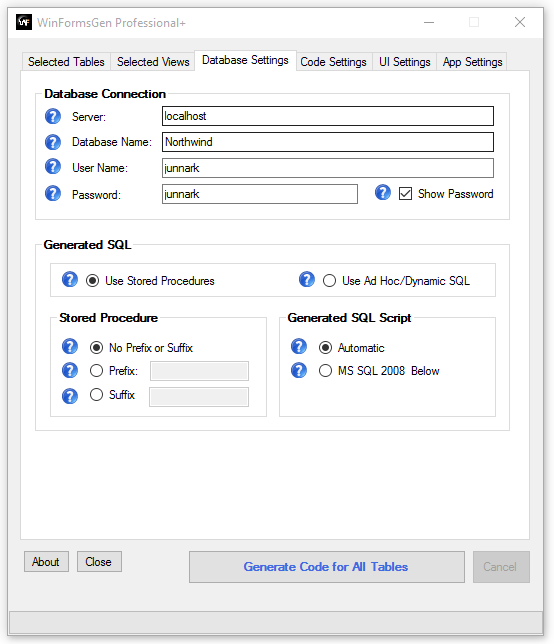This screenshot has height=644, width=554.
Task: Select Use Ad Hoc/Dynamic SQL radio button
Action: pyautogui.click(x=329, y=281)
